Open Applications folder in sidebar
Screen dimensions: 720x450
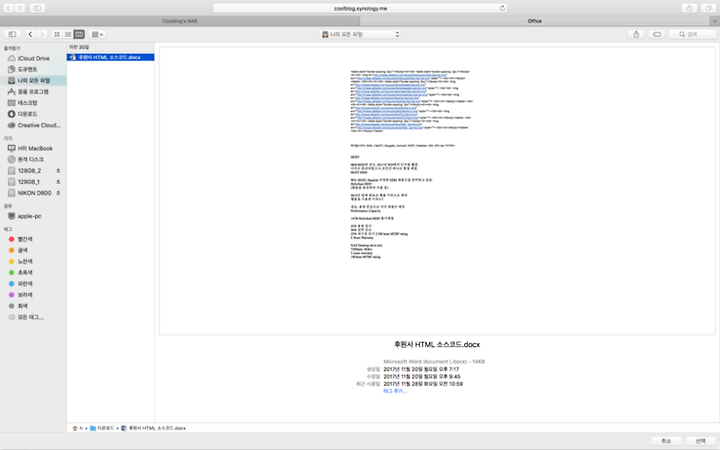tap(33, 92)
